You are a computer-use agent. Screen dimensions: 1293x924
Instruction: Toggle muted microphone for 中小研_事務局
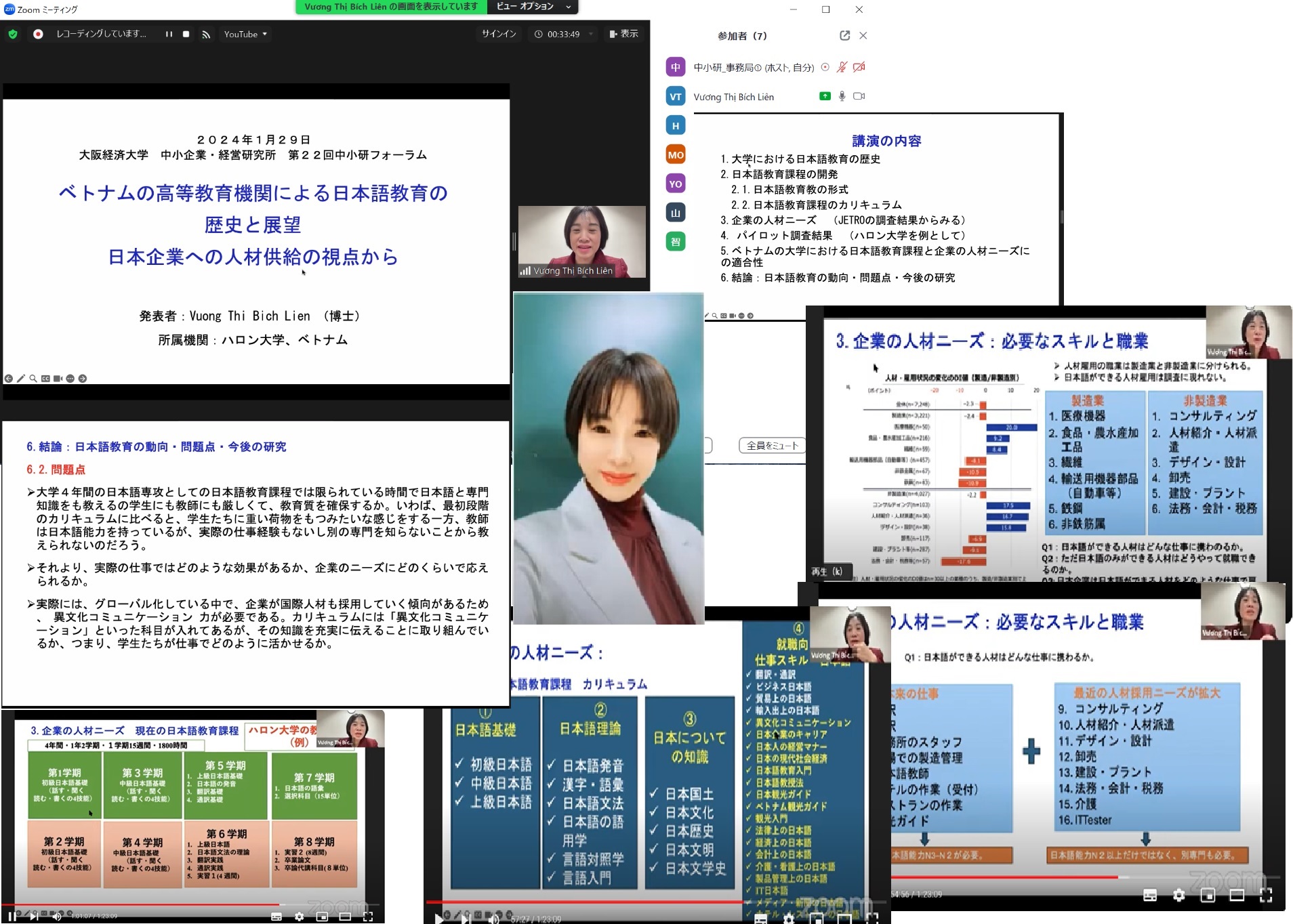click(842, 67)
